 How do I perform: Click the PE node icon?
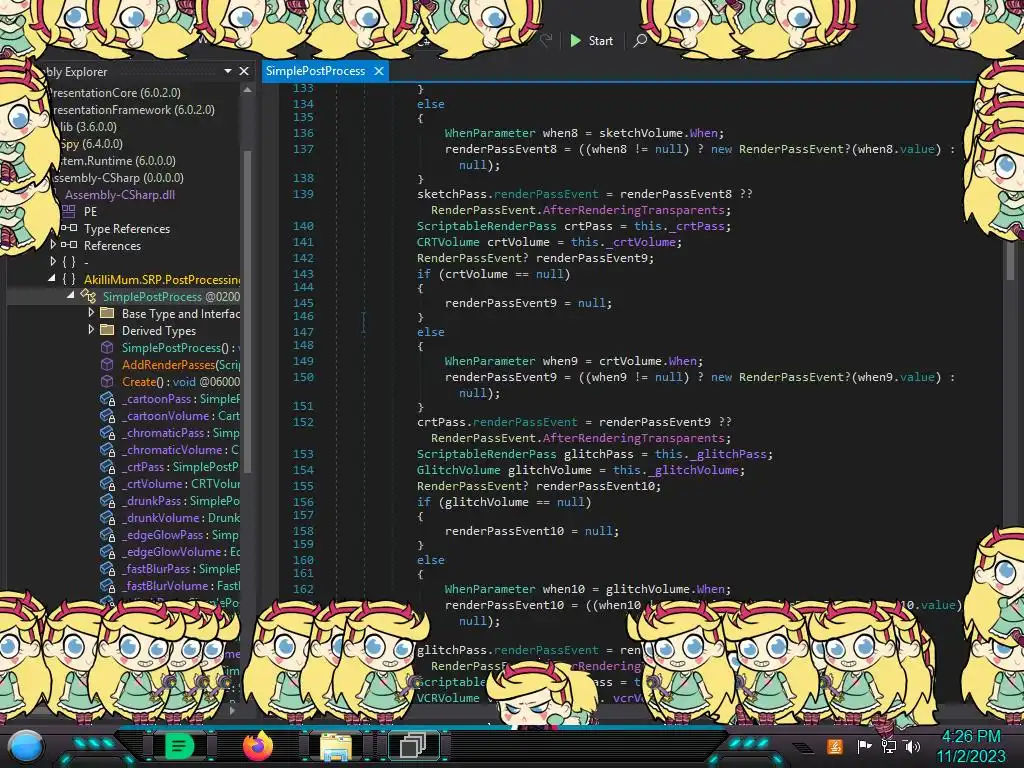(x=69, y=211)
